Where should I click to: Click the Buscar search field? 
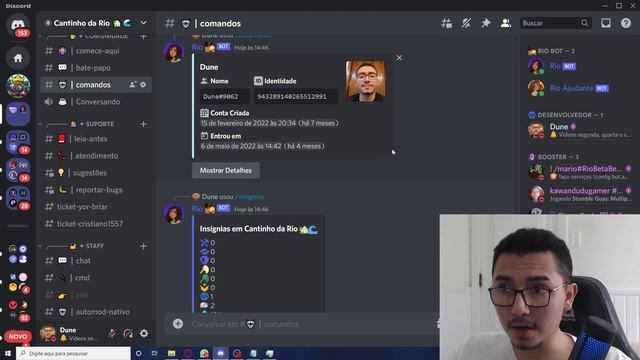556,23
